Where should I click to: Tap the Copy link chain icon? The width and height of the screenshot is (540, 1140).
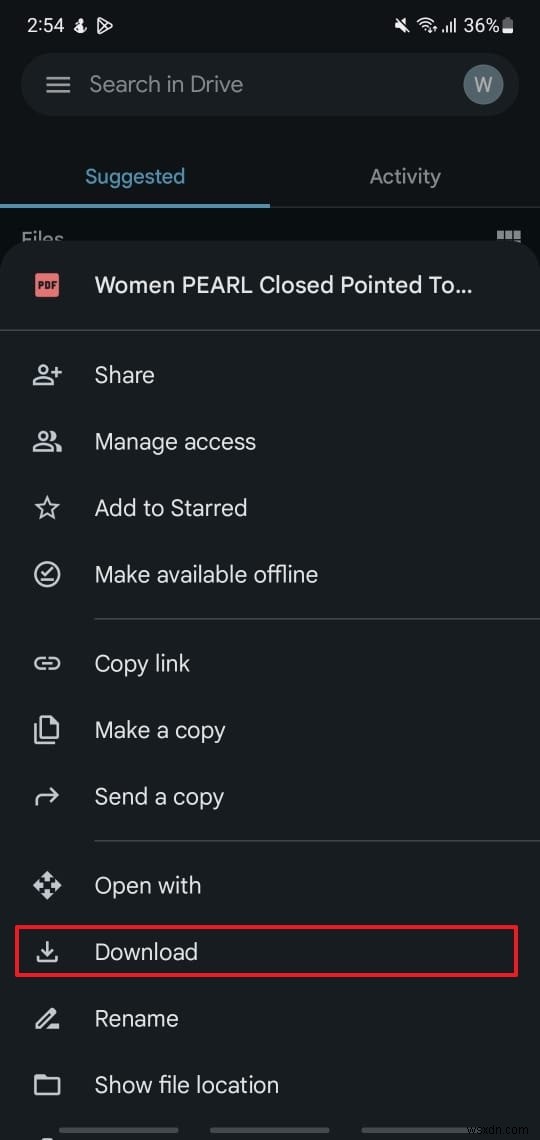(47, 663)
